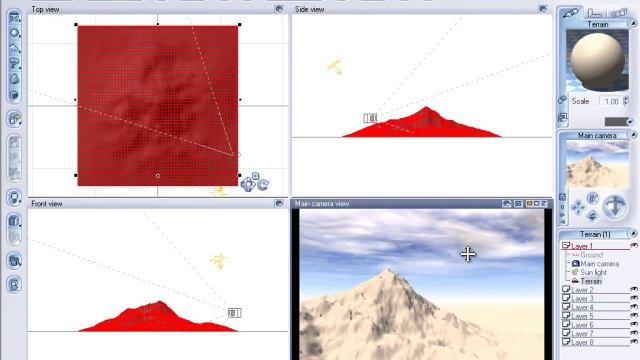Collapse the Terrain material panel
This screenshot has height=360, width=640.
point(633,24)
